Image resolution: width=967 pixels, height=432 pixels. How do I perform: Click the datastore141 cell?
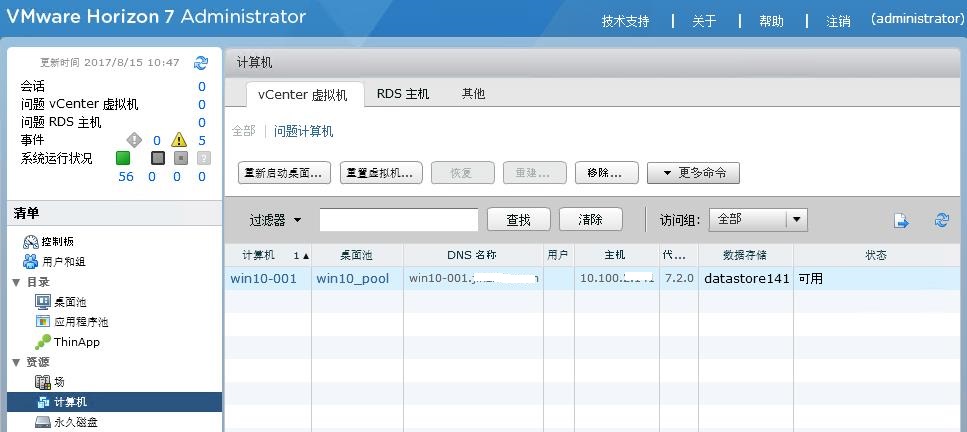coord(746,278)
